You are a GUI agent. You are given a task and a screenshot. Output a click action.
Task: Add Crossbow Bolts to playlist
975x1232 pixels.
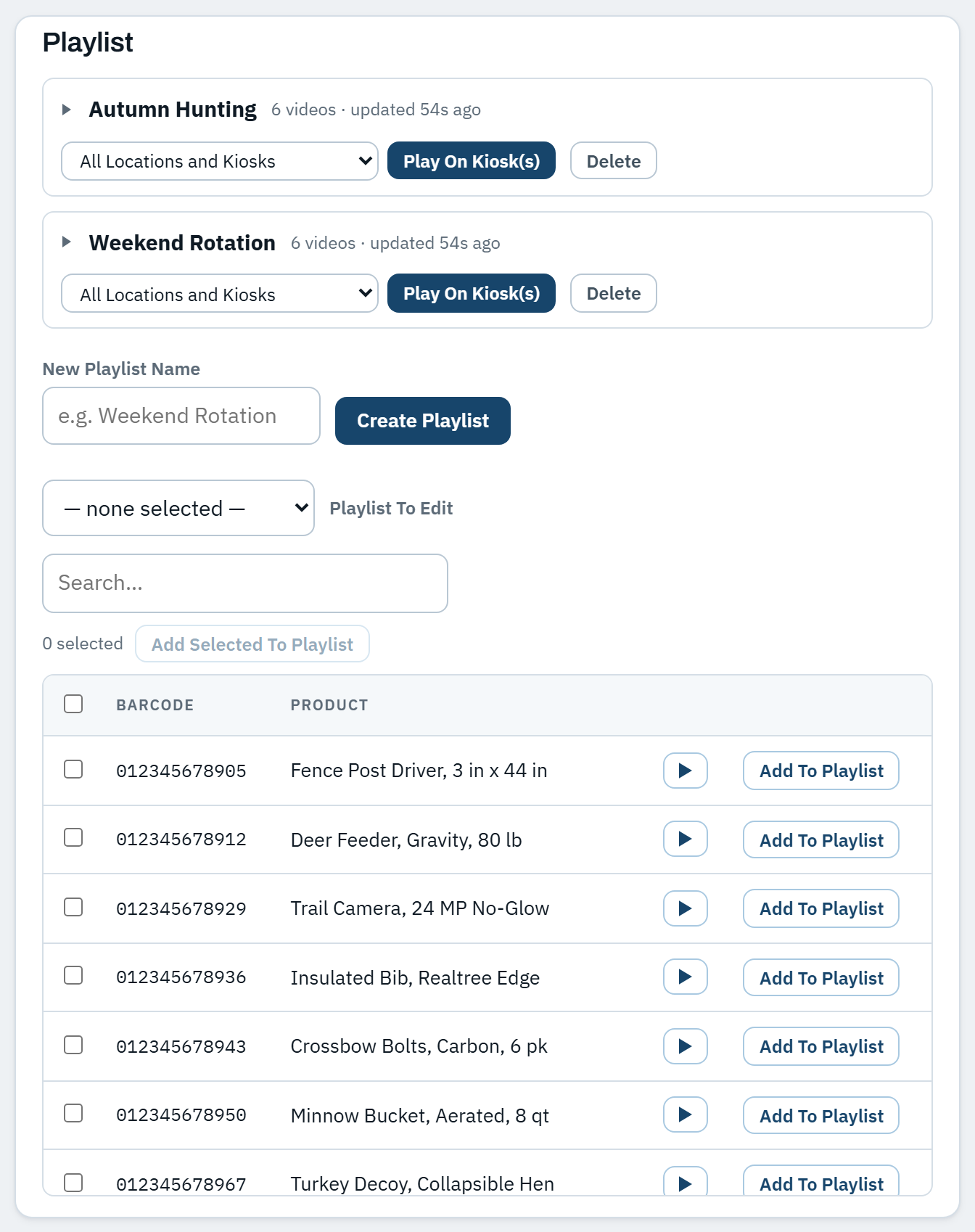click(821, 1046)
